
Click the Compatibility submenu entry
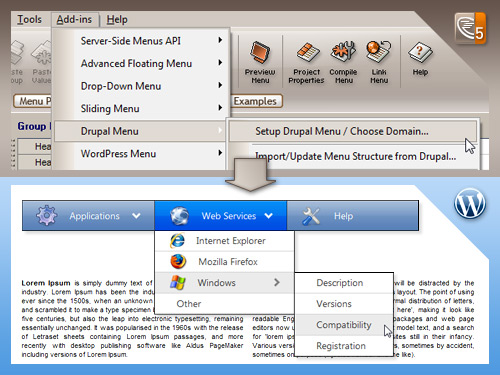click(344, 325)
